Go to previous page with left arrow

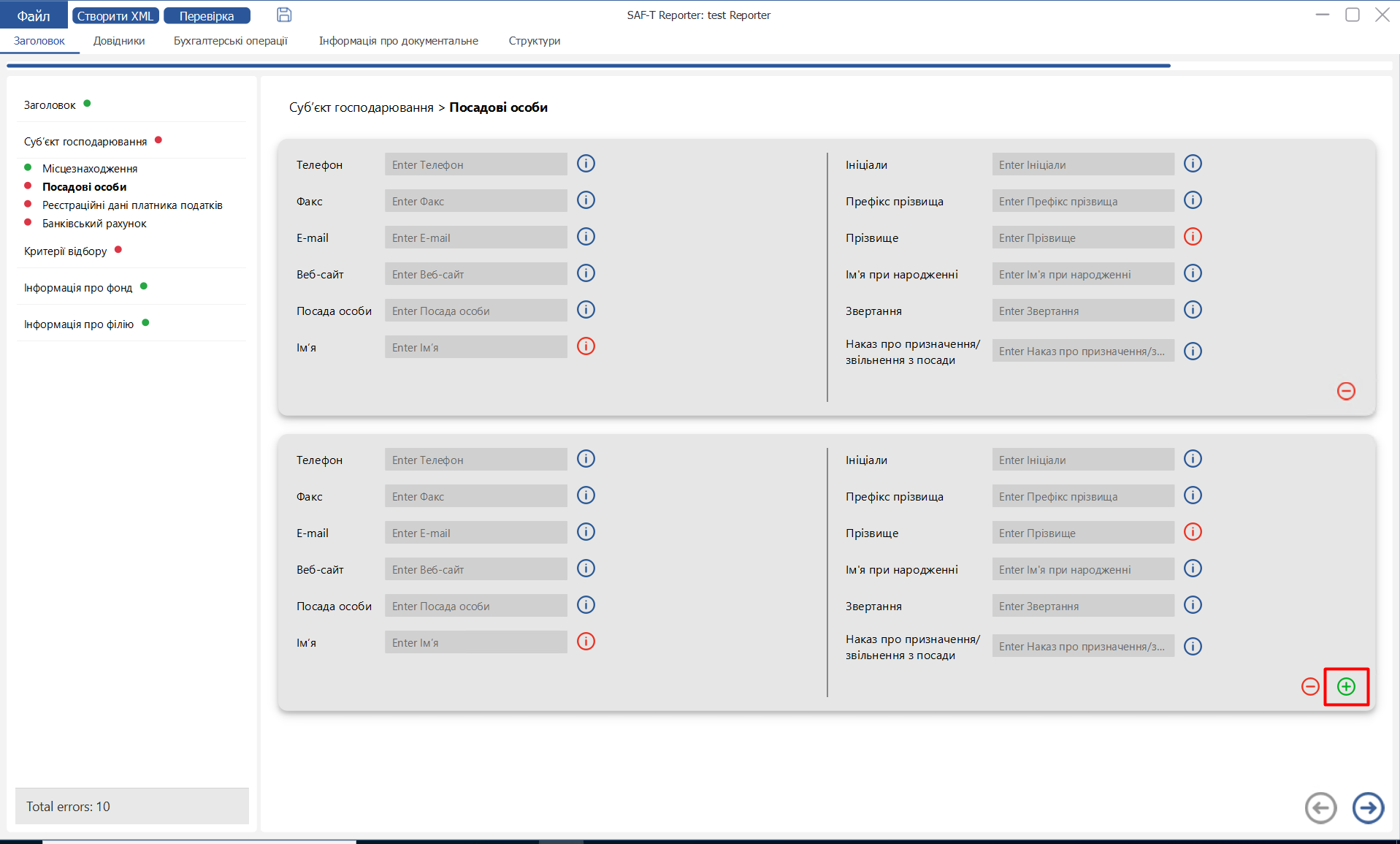[1320, 807]
